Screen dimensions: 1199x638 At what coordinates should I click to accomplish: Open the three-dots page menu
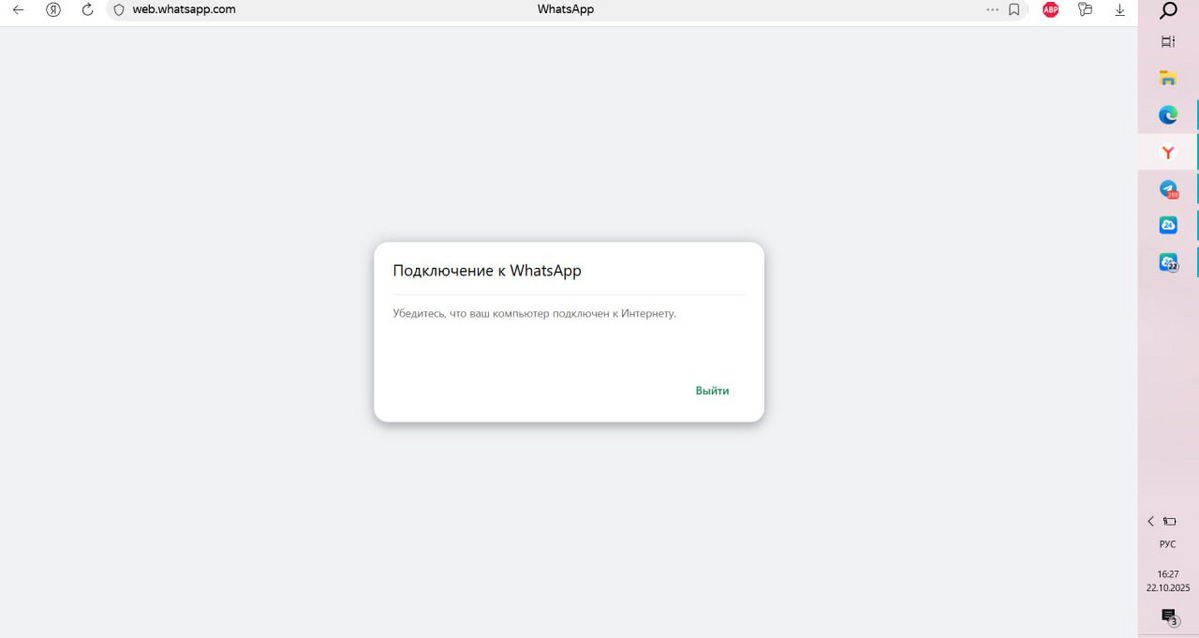coord(992,10)
